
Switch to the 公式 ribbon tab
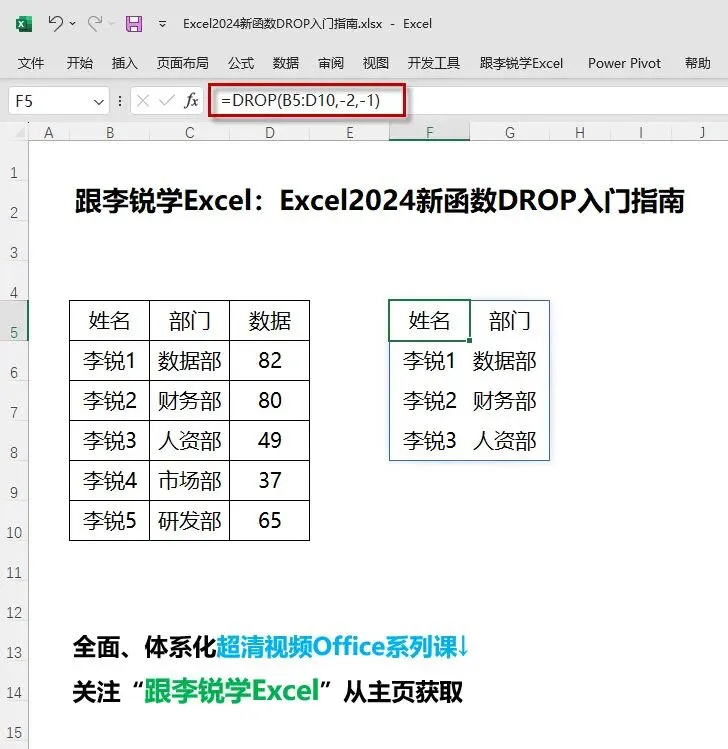pyautogui.click(x=241, y=63)
